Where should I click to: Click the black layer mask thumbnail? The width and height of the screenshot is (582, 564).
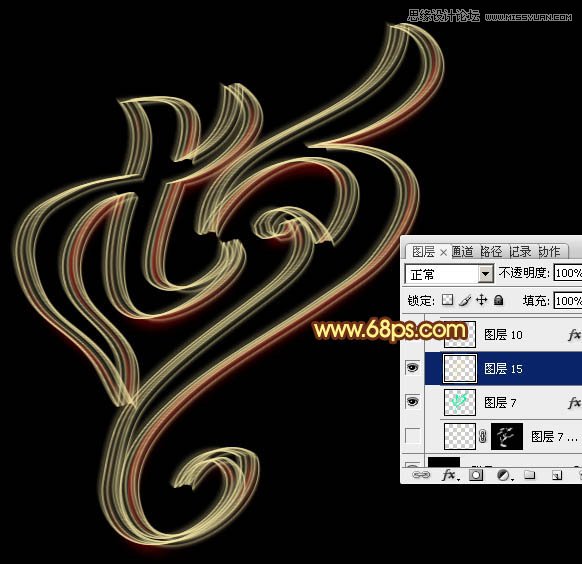click(507, 436)
